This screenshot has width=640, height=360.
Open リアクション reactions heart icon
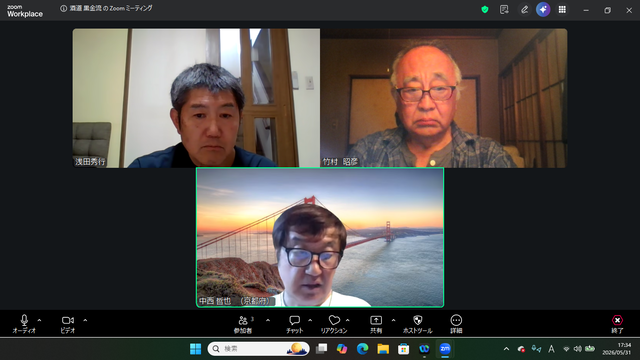334,324
